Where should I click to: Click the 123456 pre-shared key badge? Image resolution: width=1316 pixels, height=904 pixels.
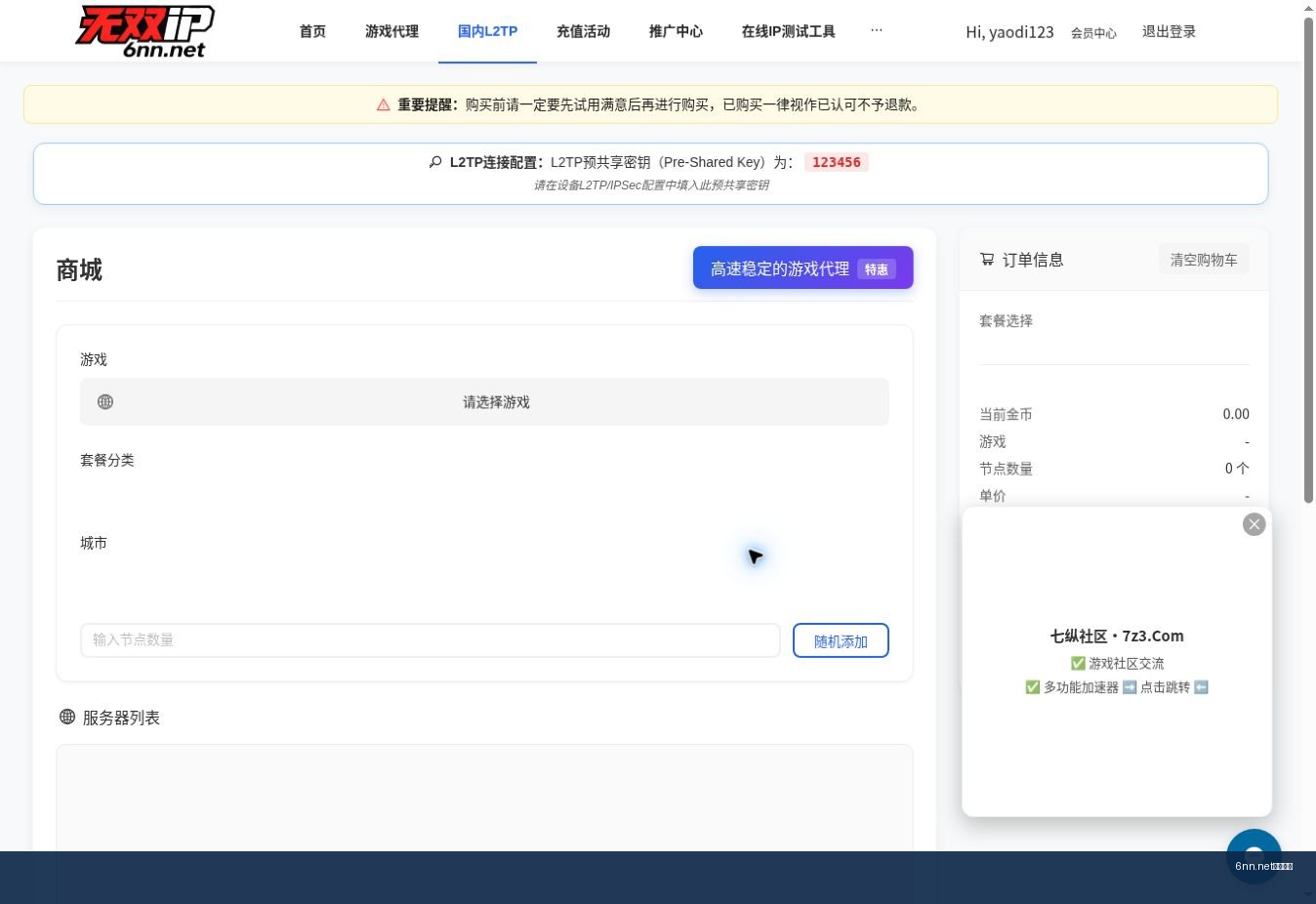pos(837,162)
